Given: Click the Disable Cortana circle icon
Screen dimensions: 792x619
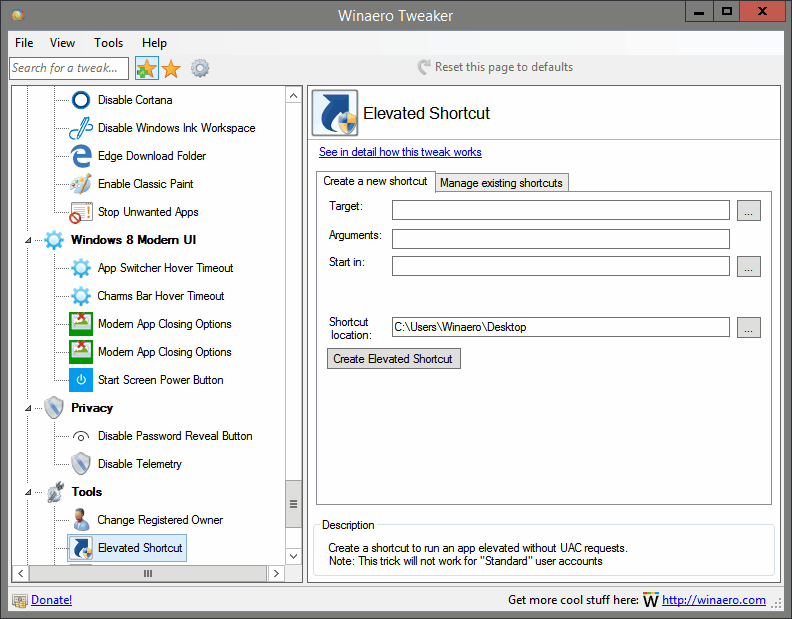Looking at the screenshot, I should [x=81, y=100].
